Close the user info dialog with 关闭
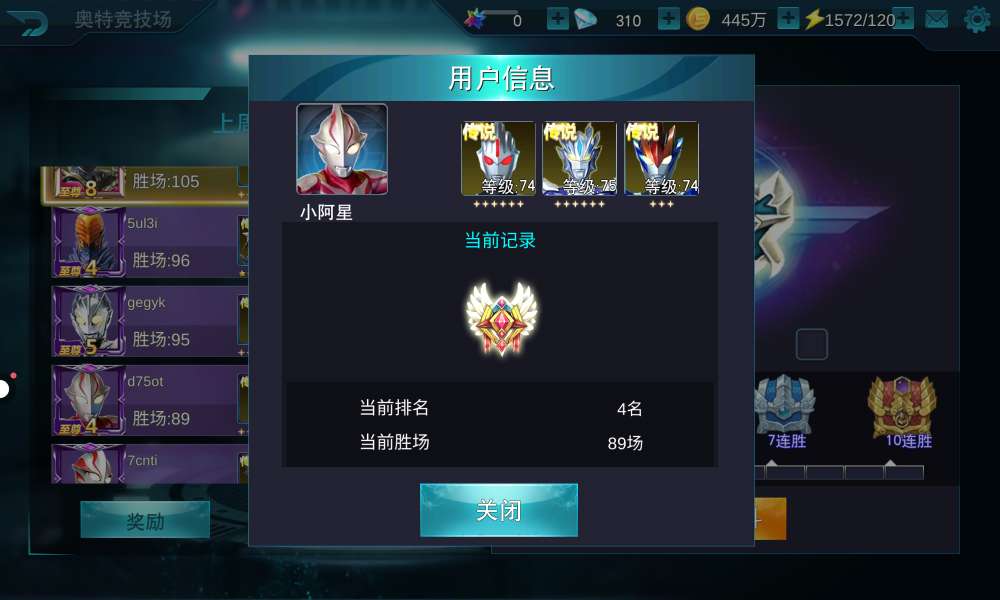The image size is (1000, 600). (499, 510)
